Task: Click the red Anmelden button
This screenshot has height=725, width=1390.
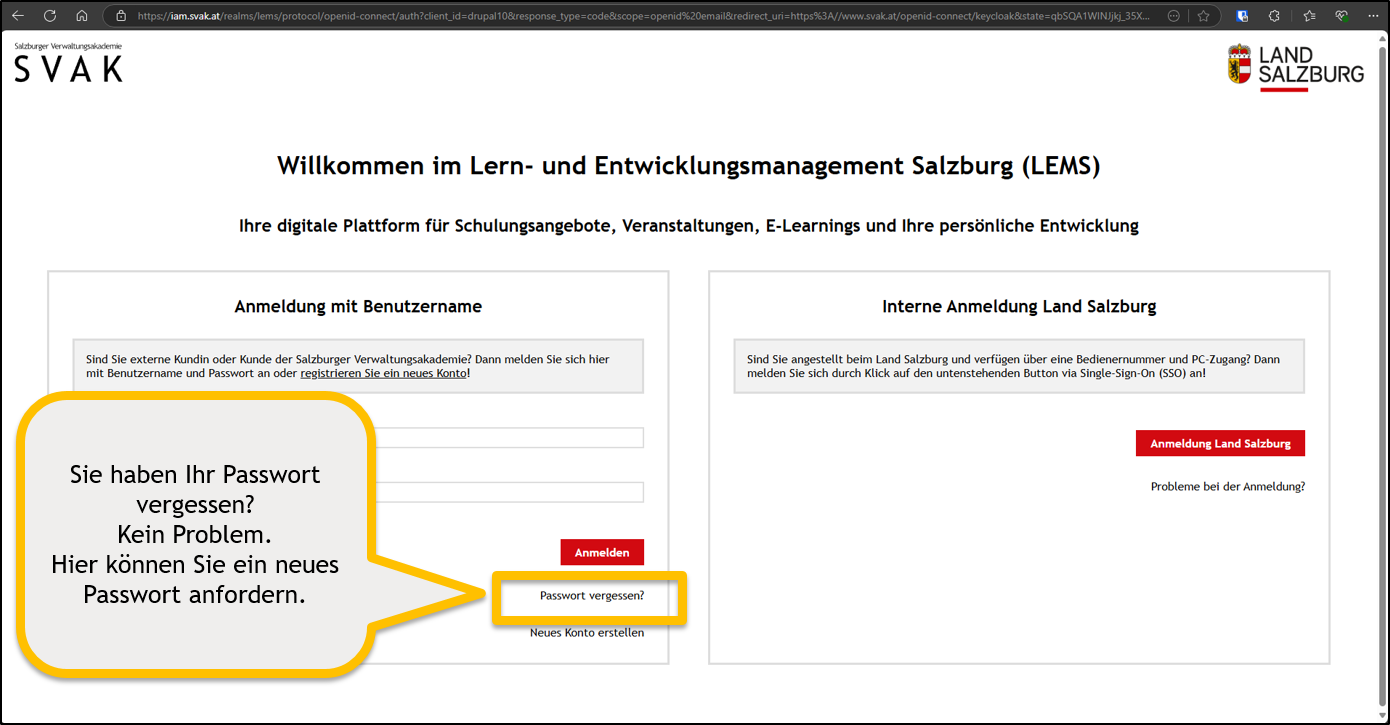Action: pos(602,552)
